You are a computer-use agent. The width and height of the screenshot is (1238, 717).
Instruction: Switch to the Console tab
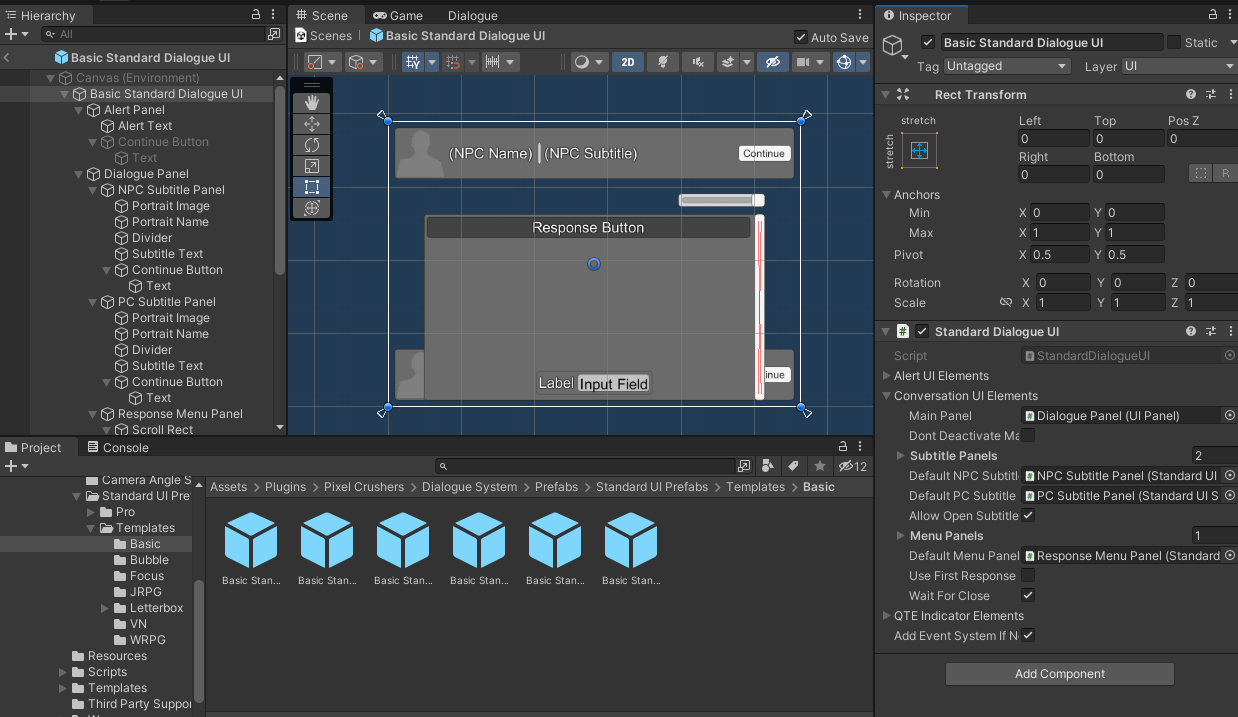click(118, 448)
